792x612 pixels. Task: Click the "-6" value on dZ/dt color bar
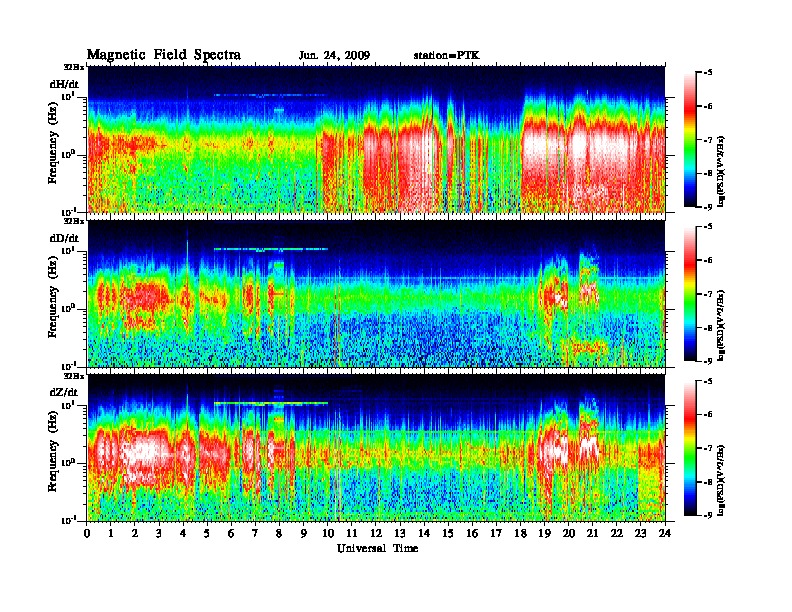pos(708,415)
